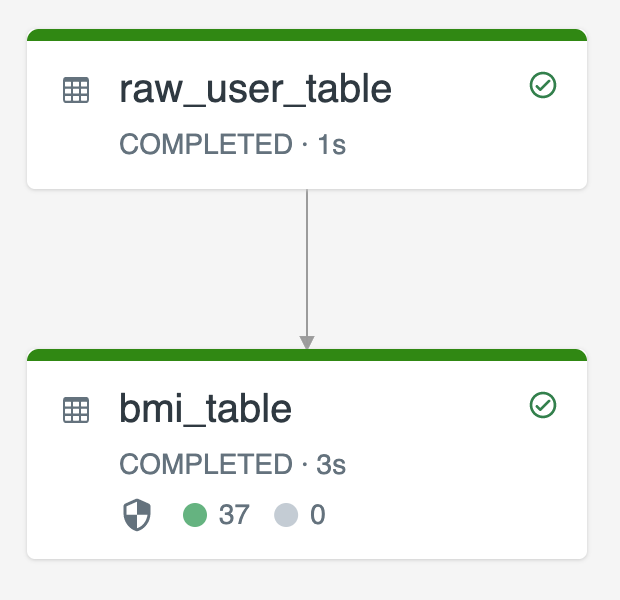Open the bmi_table node title
The image size is (620, 600).
206,409
